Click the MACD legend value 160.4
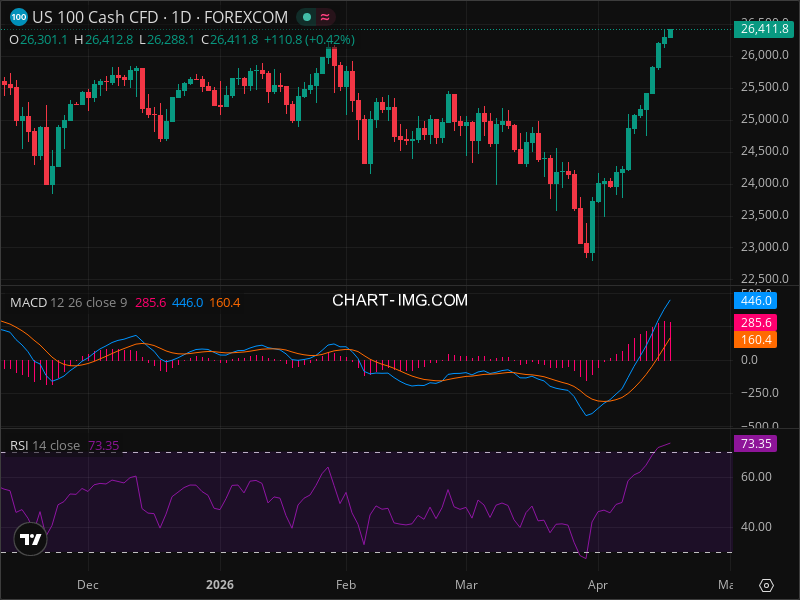Viewport: 800px width, 600px height. coord(224,303)
